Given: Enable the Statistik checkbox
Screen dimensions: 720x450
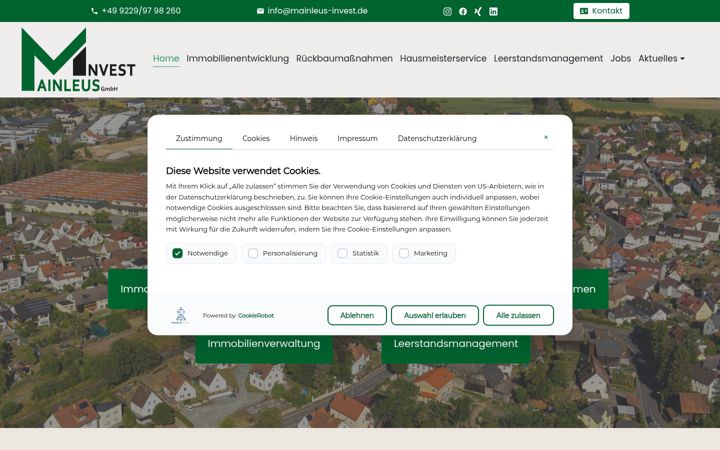Looking at the screenshot, I should 343,253.
